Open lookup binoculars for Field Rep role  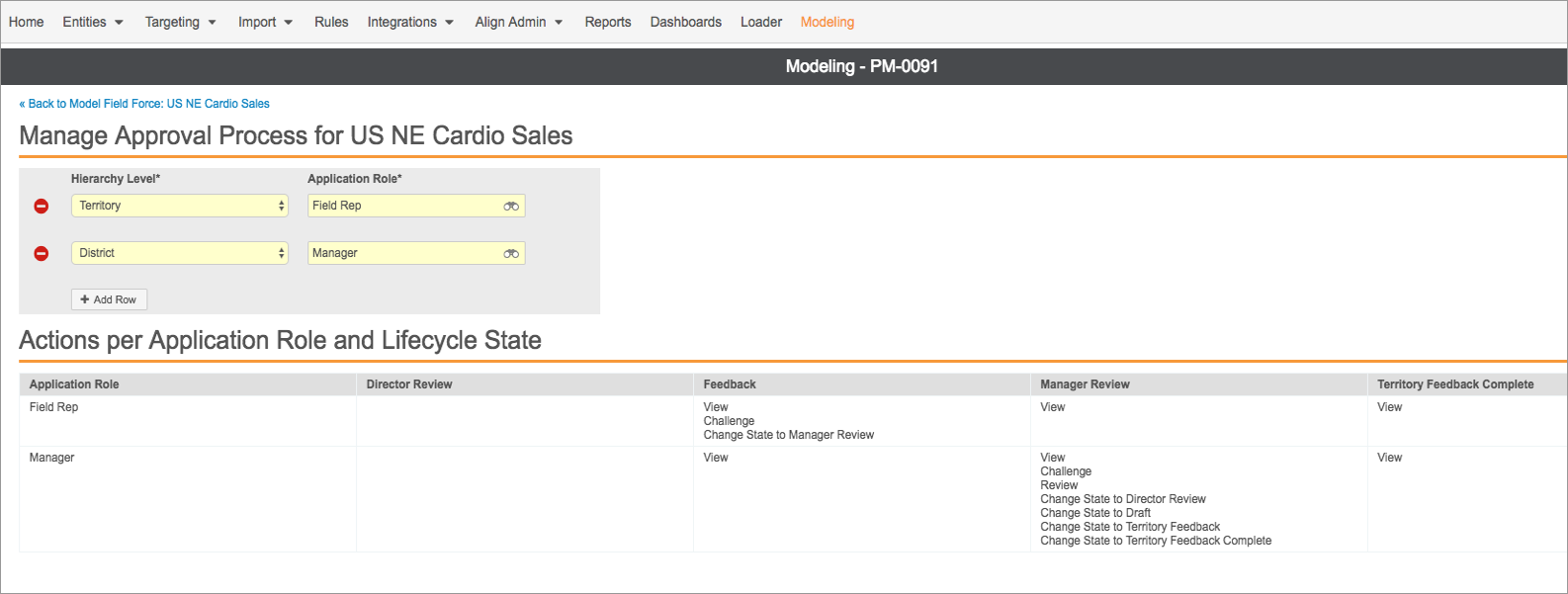point(511,206)
